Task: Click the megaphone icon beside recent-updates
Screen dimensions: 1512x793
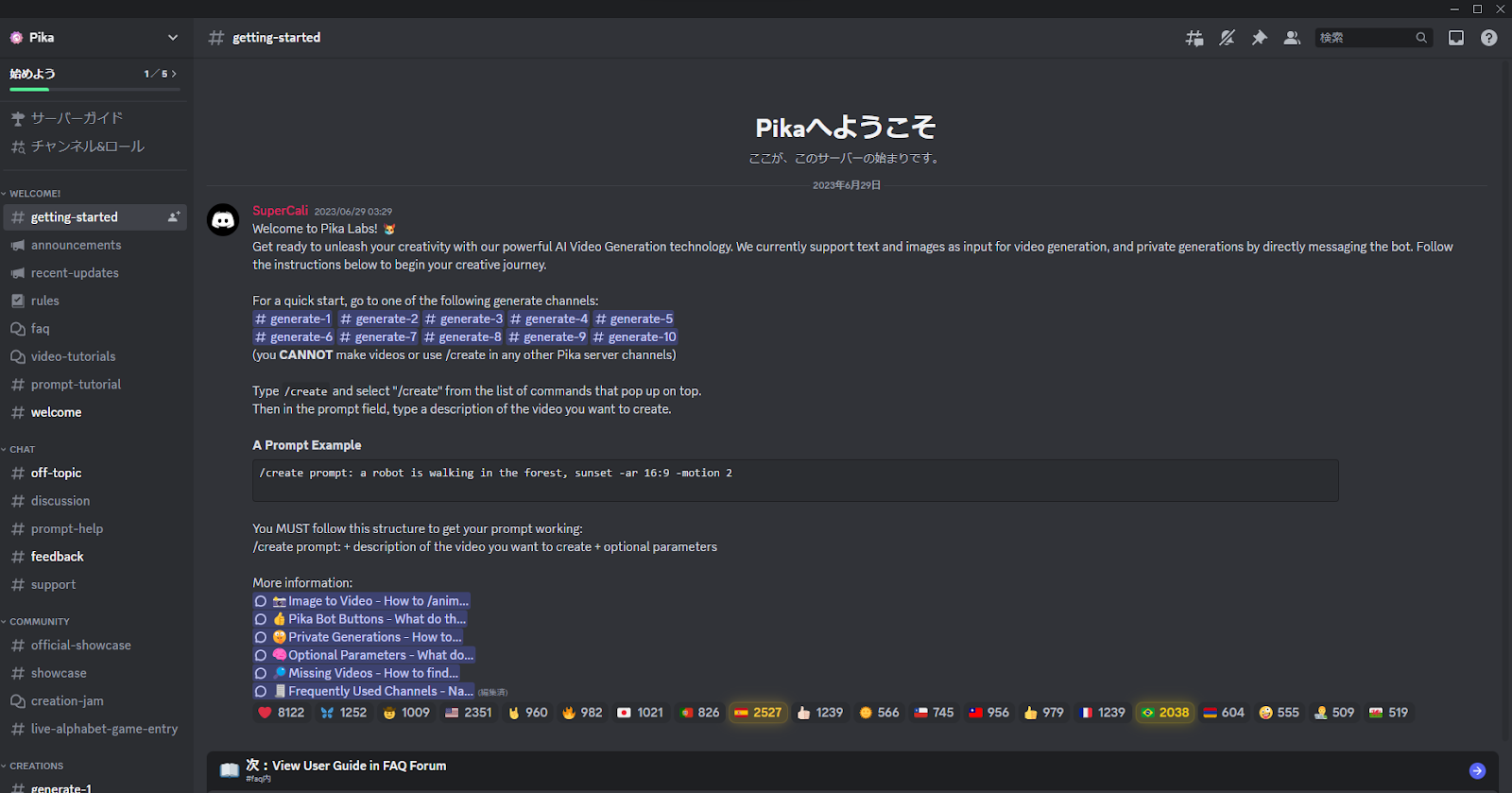Action: click(x=17, y=273)
